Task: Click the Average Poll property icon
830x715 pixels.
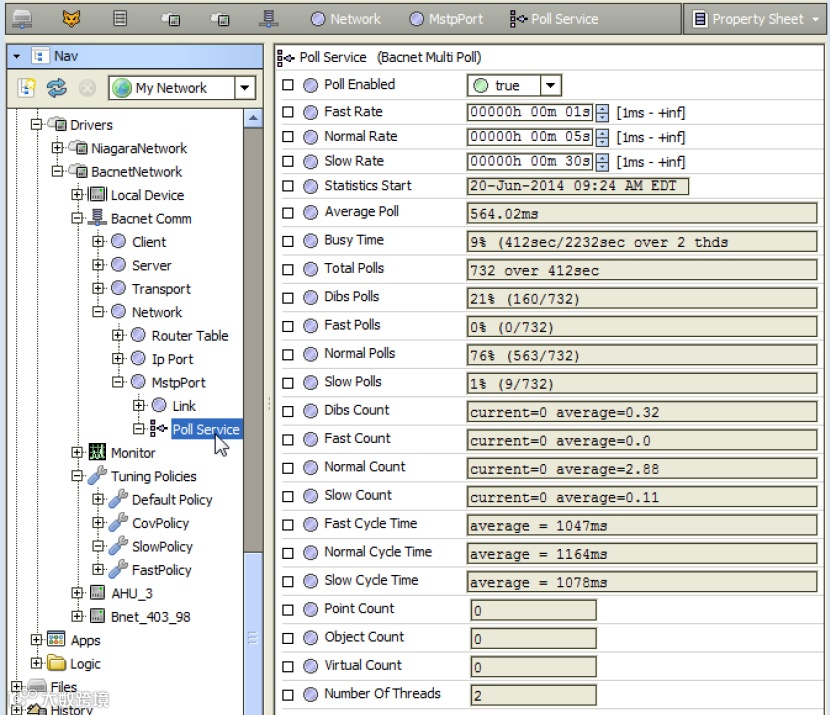Action: point(311,213)
